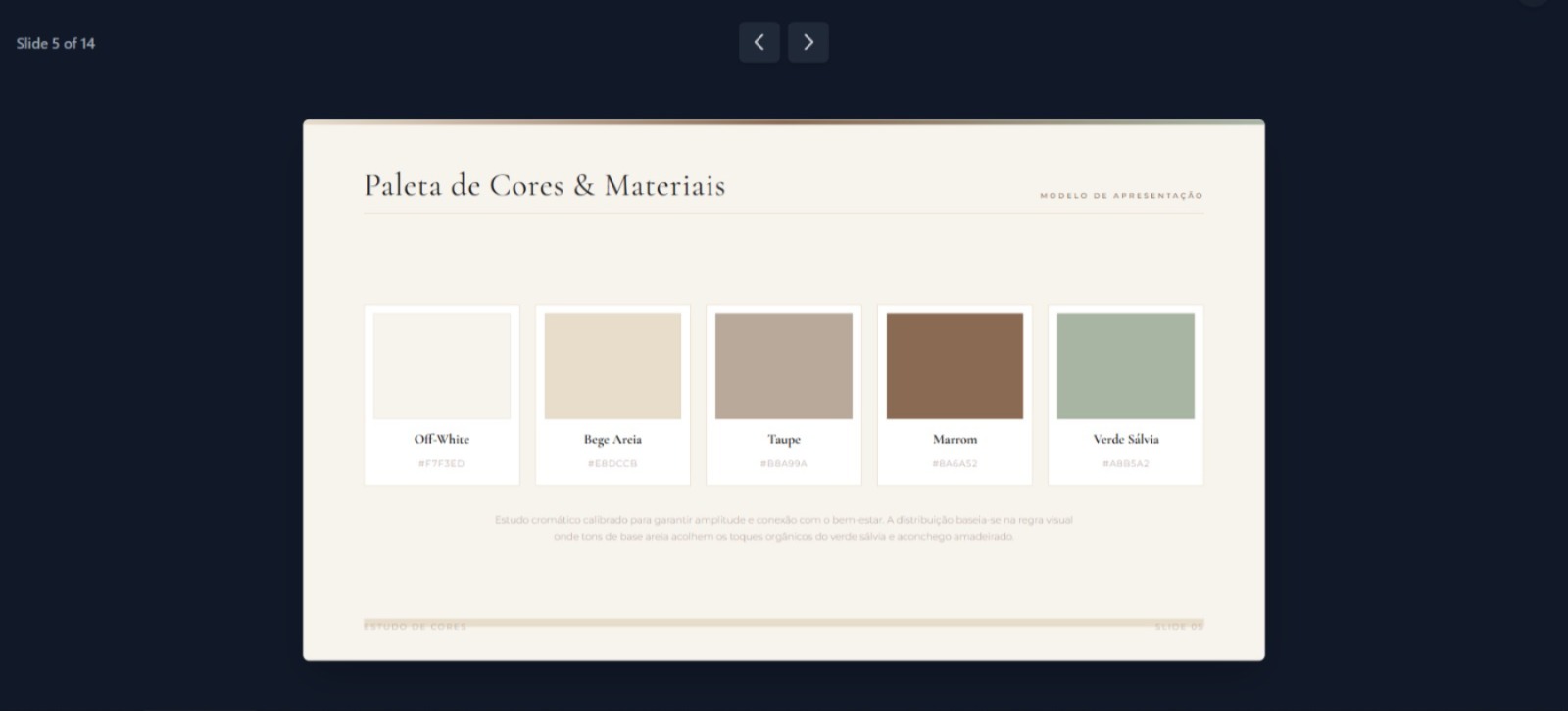
Task: Click the Slide 5 of 14 counter
Action: pyautogui.click(x=56, y=43)
